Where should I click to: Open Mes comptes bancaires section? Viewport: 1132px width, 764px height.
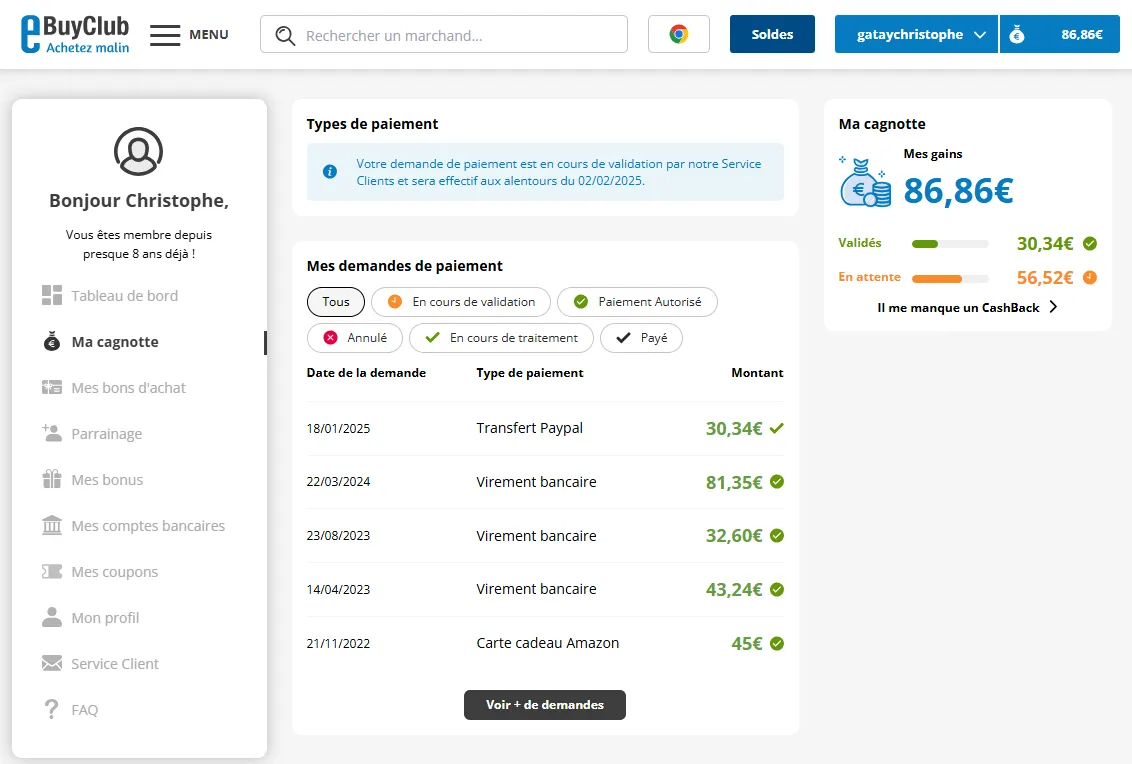[148, 526]
